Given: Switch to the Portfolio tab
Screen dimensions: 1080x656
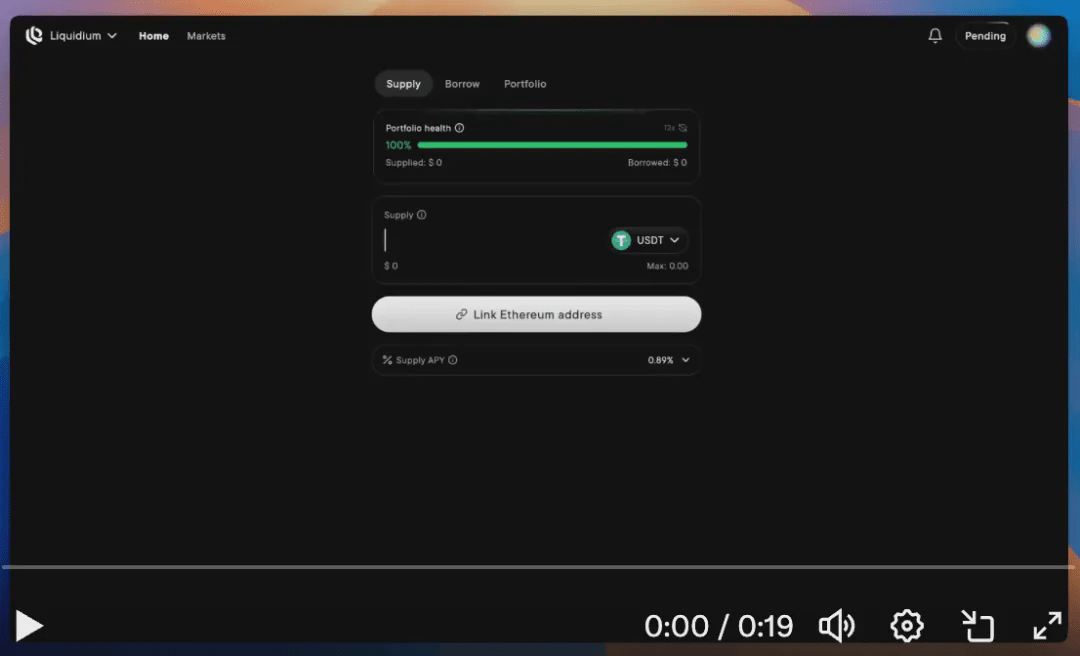Looking at the screenshot, I should click(525, 83).
